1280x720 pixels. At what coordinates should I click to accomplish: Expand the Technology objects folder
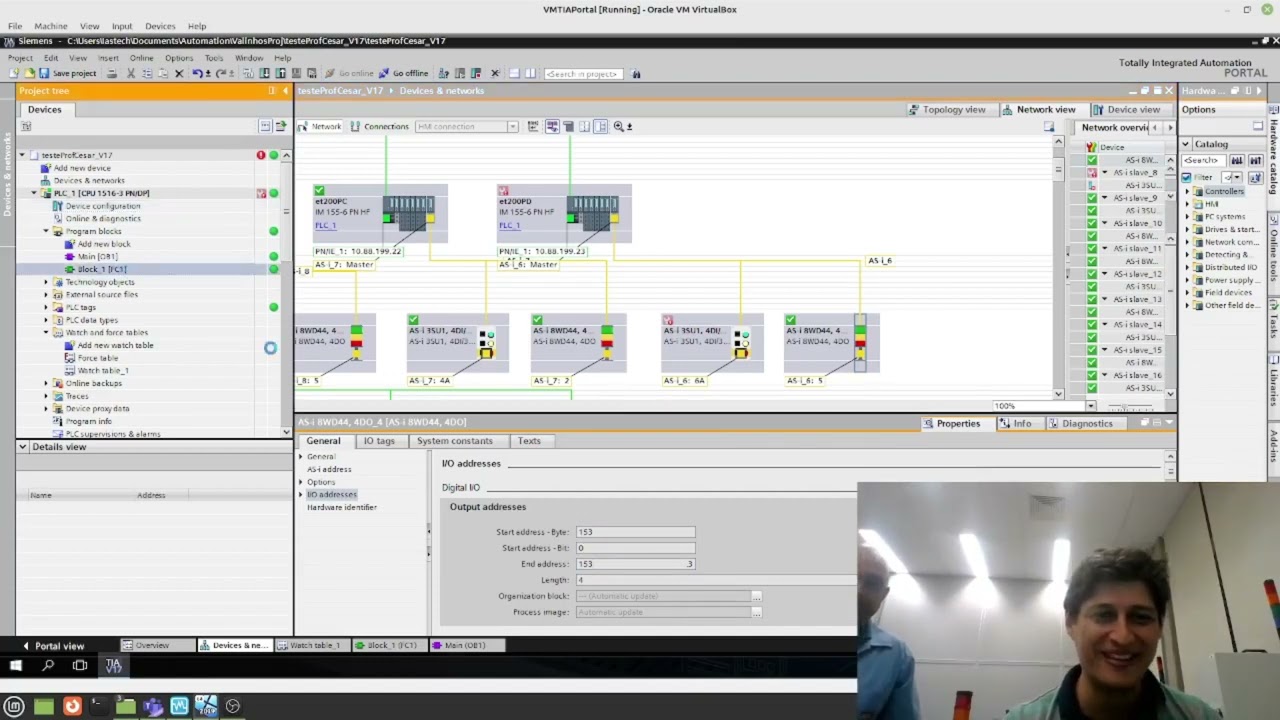[46, 282]
